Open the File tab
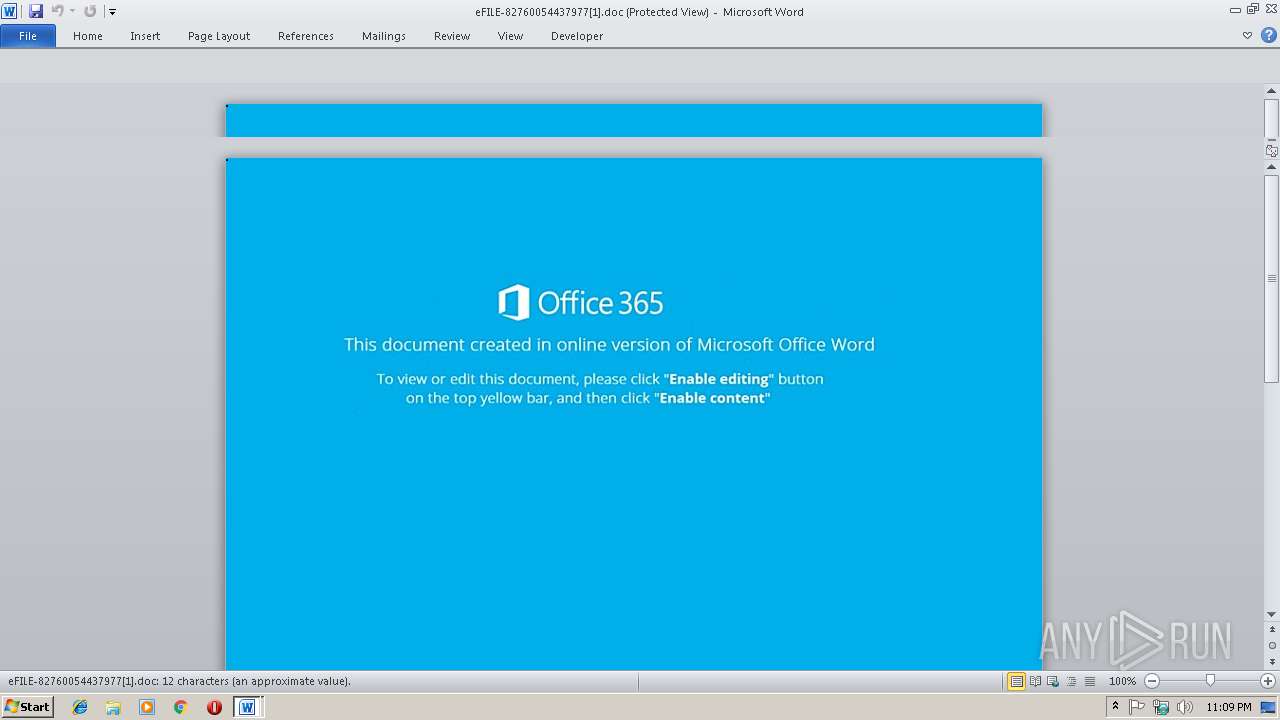This screenshot has width=1280, height=720. tap(28, 36)
